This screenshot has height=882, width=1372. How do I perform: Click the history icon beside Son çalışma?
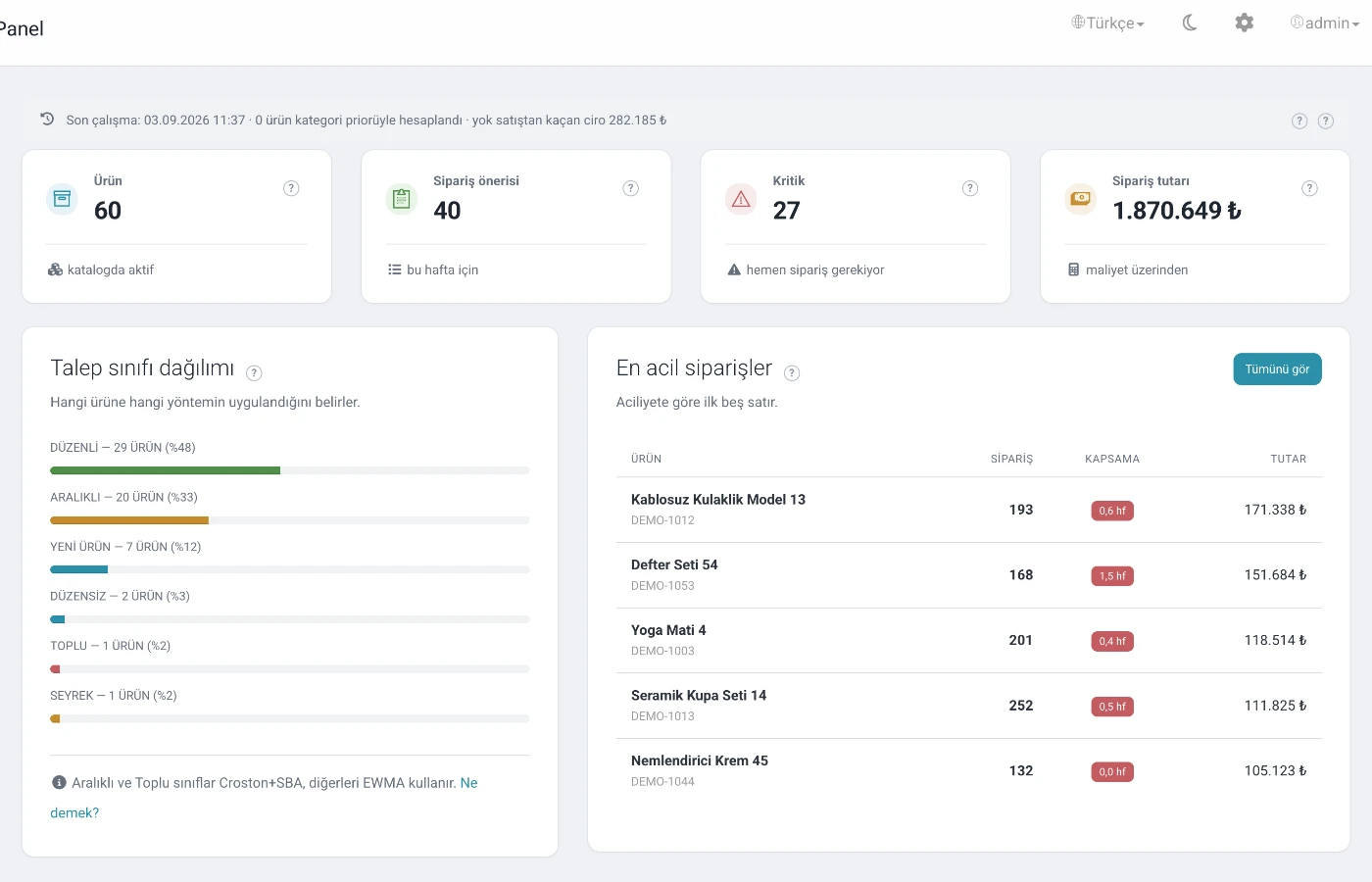tap(47, 120)
